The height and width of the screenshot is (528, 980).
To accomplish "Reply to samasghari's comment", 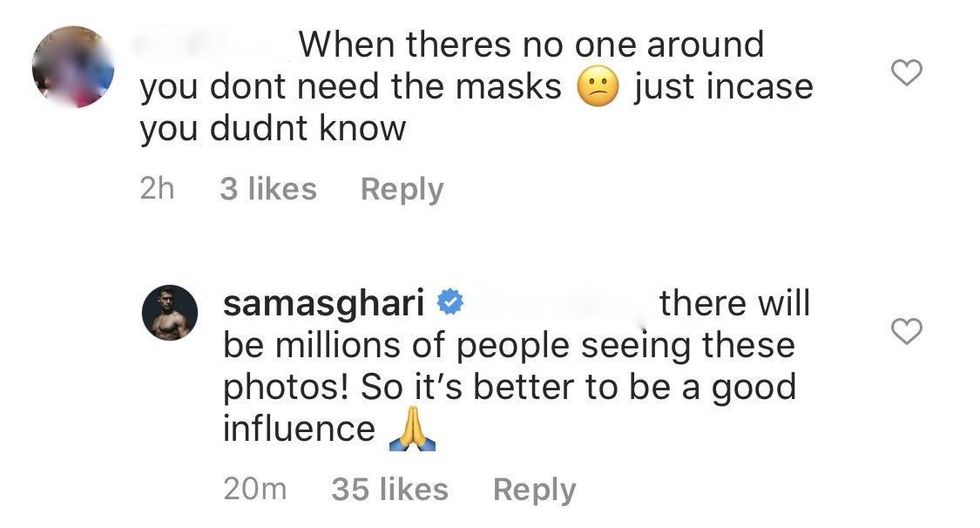I will [534, 489].
